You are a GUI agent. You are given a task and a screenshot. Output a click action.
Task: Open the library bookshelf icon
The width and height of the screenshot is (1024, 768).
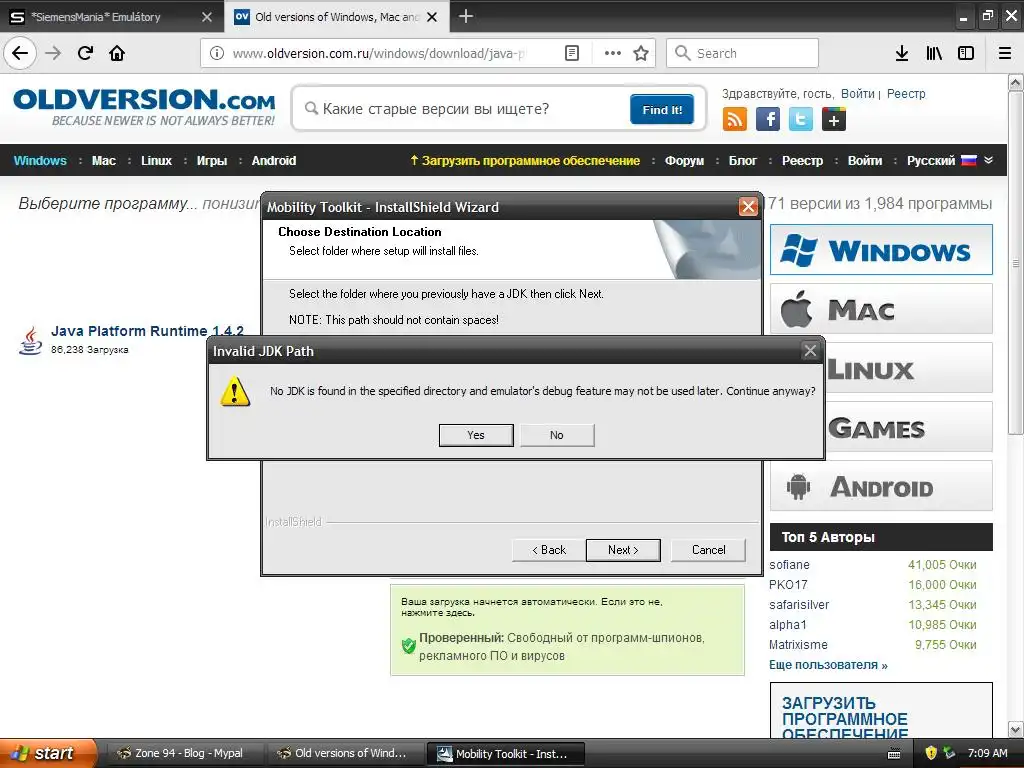pos(934,53)
